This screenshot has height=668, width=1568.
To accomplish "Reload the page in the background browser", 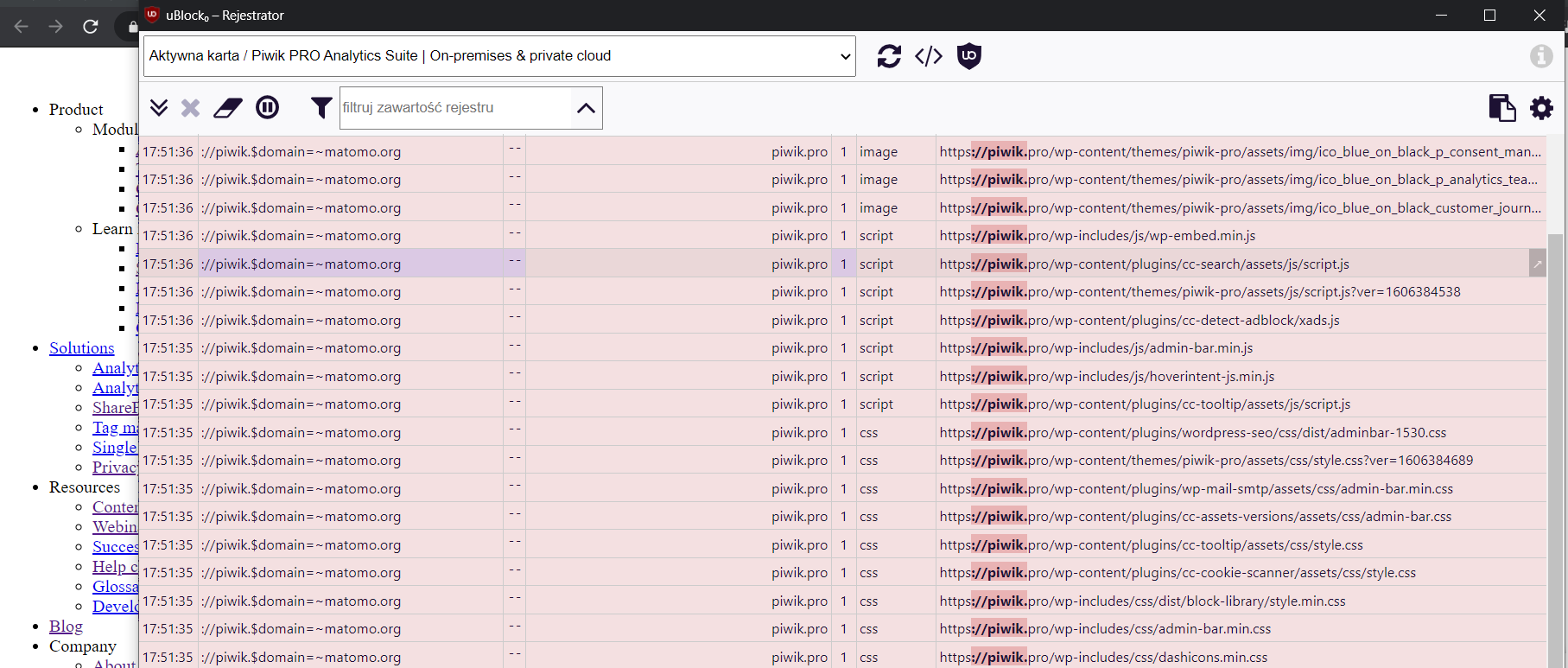I will (91, 27).
